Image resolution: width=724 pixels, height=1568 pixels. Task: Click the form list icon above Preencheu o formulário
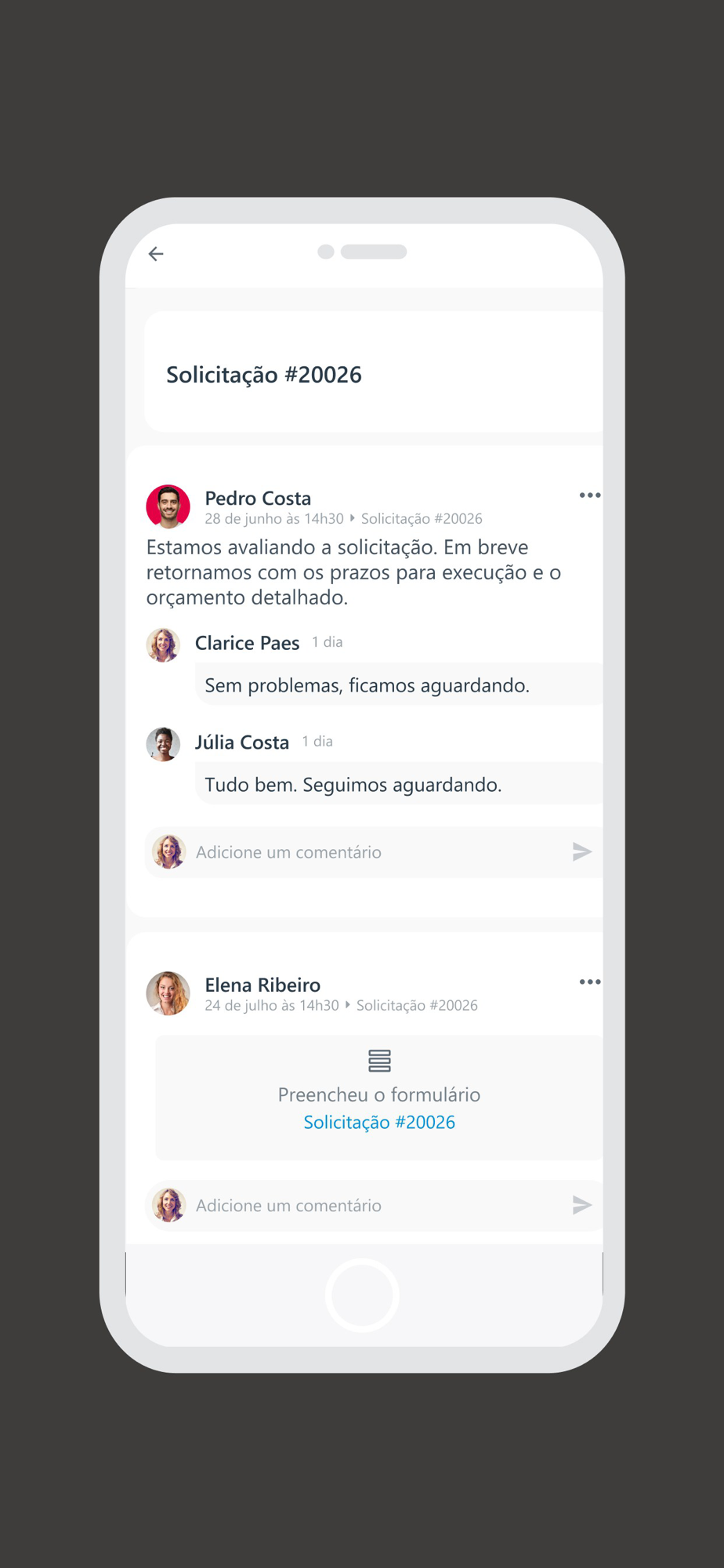coord(379,1061)
